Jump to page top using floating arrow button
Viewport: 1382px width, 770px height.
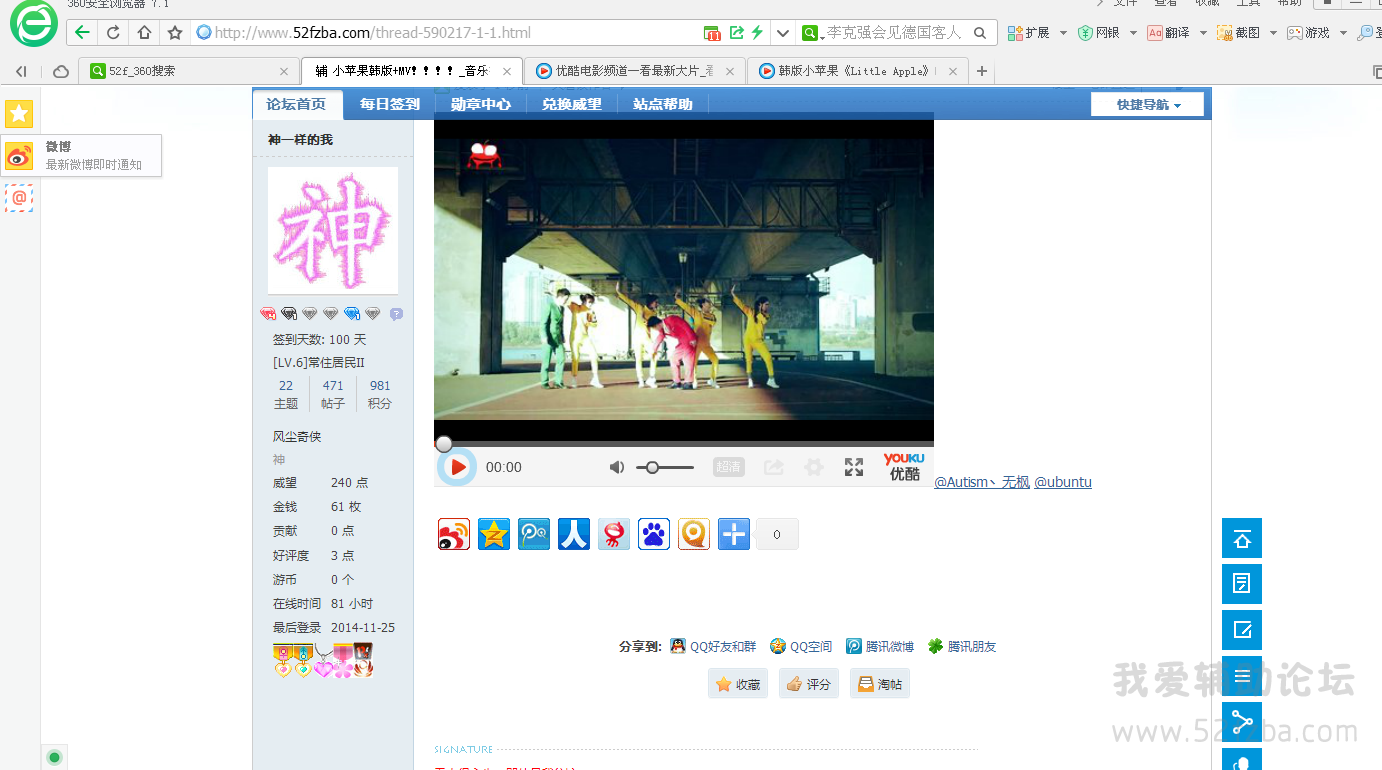click(x=1242, y=538)
